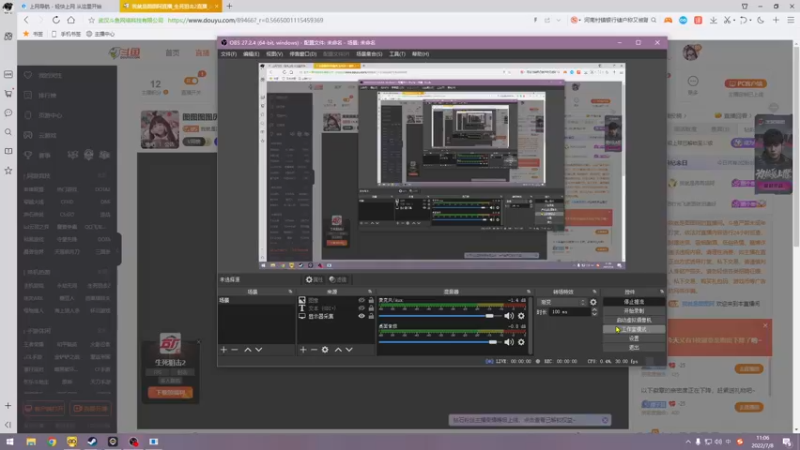The image size is (800, 450).
Task: Click the magnifier icon in the browser side strip
Action: tap(8, 132)
